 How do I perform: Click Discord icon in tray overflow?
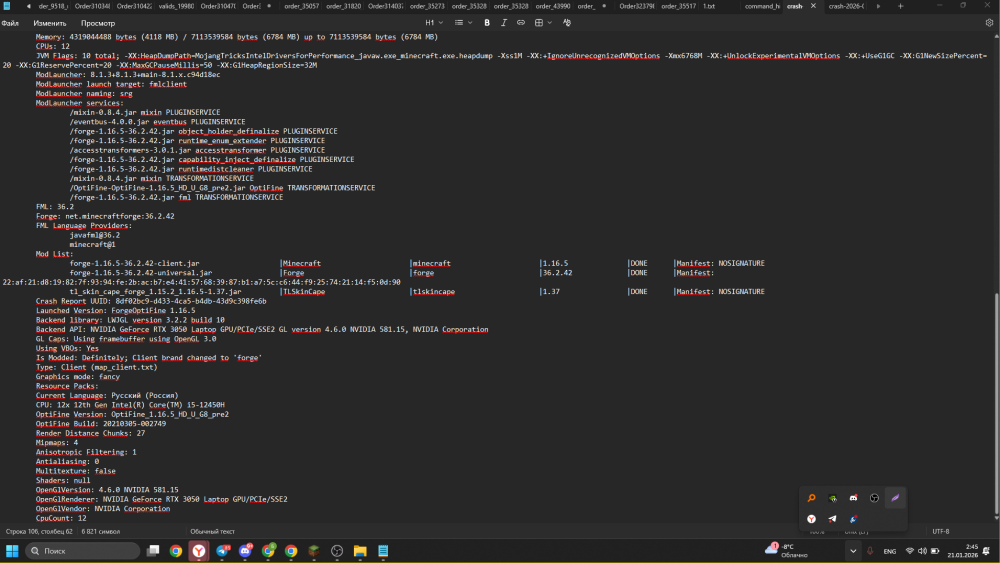(853, 498)
